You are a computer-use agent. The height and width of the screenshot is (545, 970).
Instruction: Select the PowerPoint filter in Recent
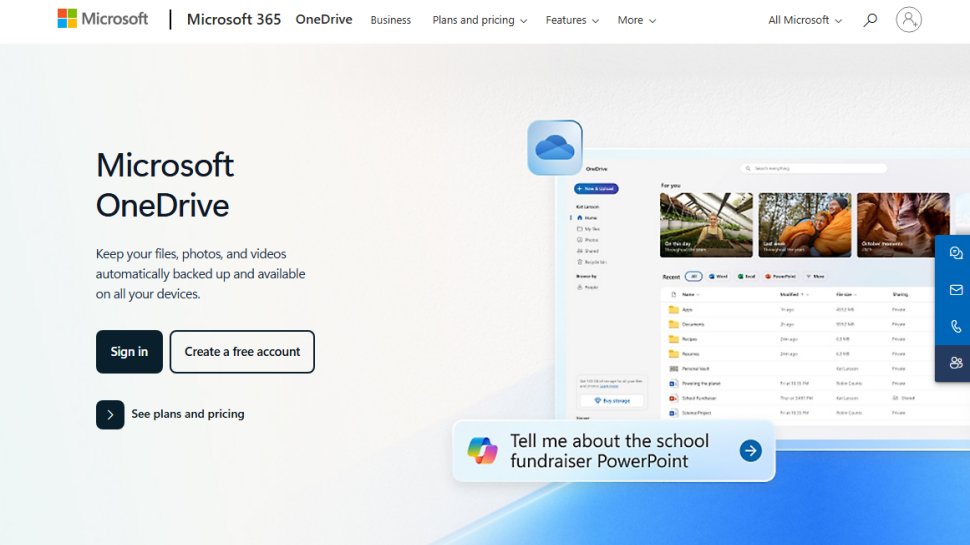coord(781,277)
